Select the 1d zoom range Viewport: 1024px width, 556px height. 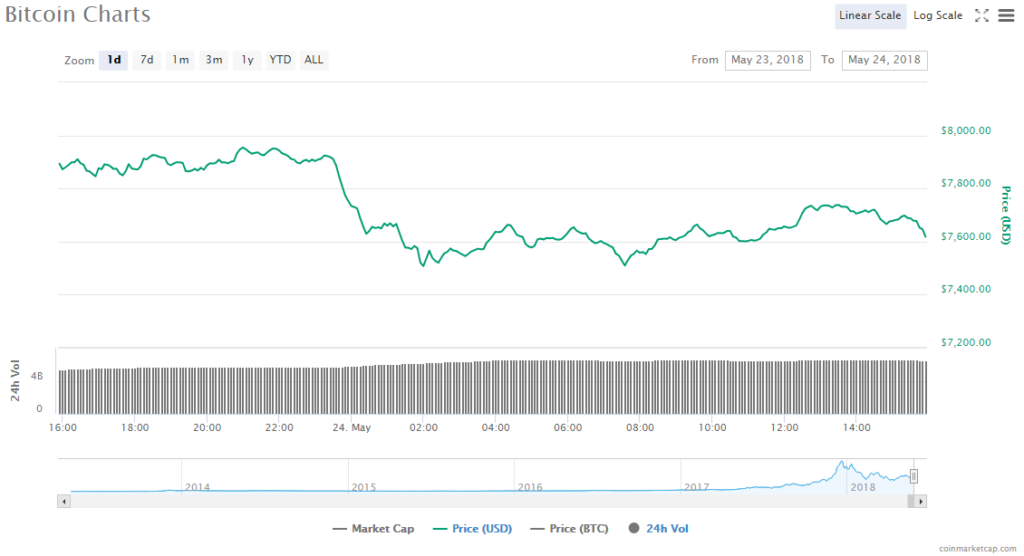coord(114,60)
